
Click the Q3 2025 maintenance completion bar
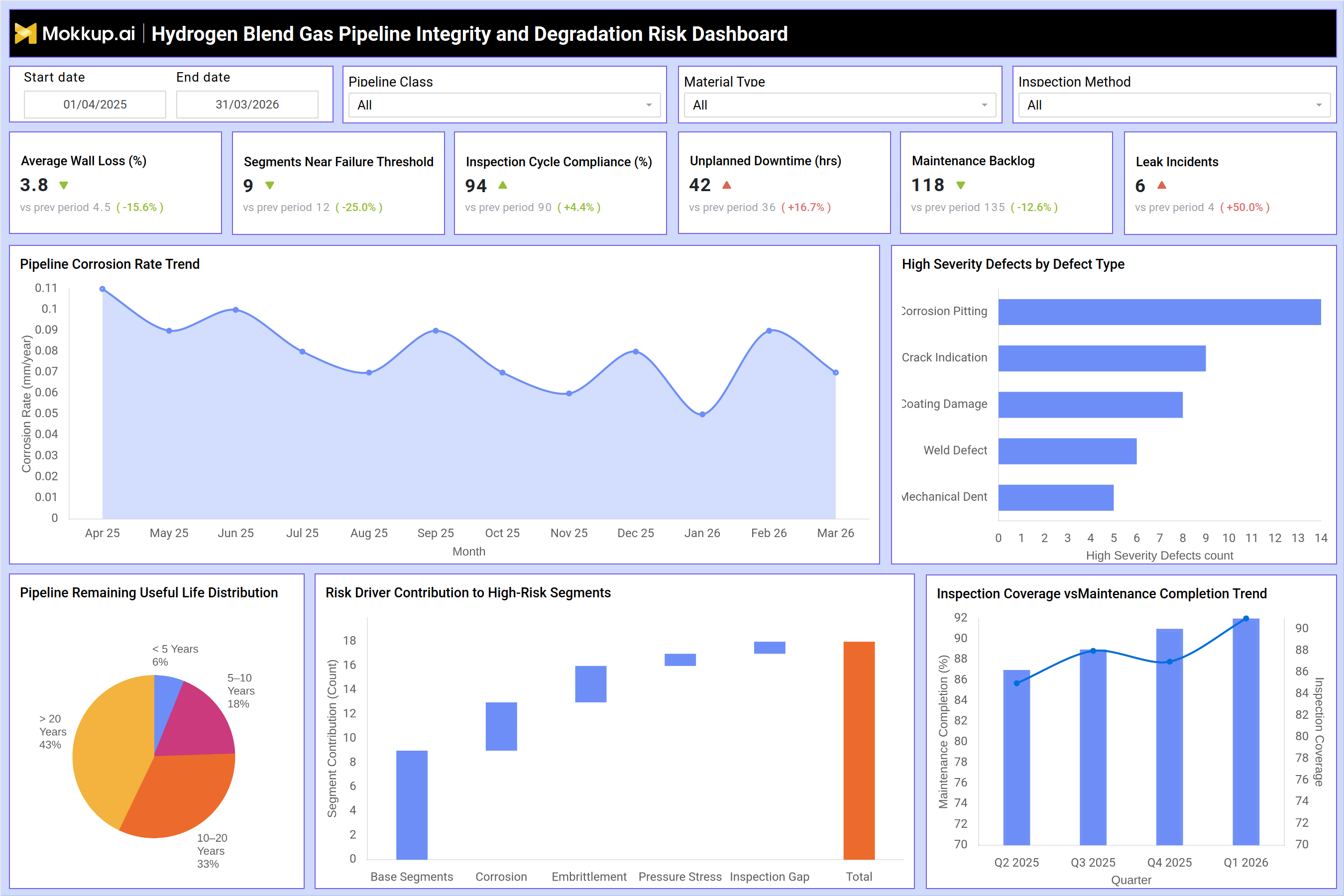pos(1093,747)
